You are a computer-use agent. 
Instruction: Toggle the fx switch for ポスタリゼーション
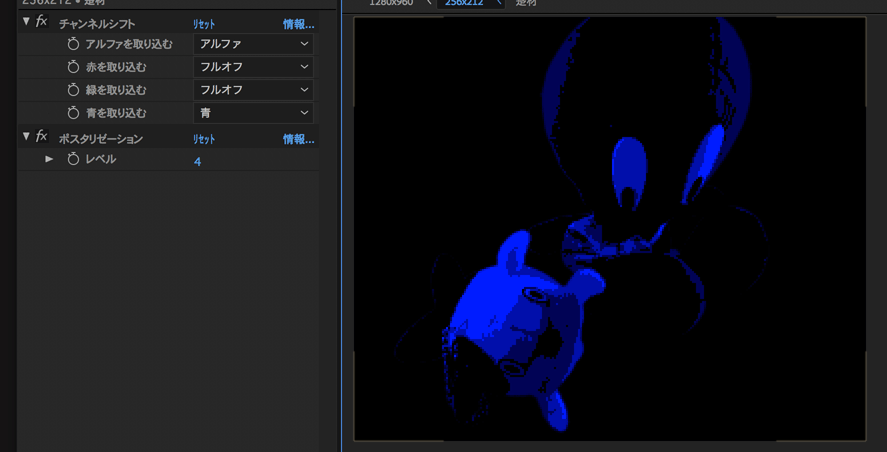click(x=42, y=136)
